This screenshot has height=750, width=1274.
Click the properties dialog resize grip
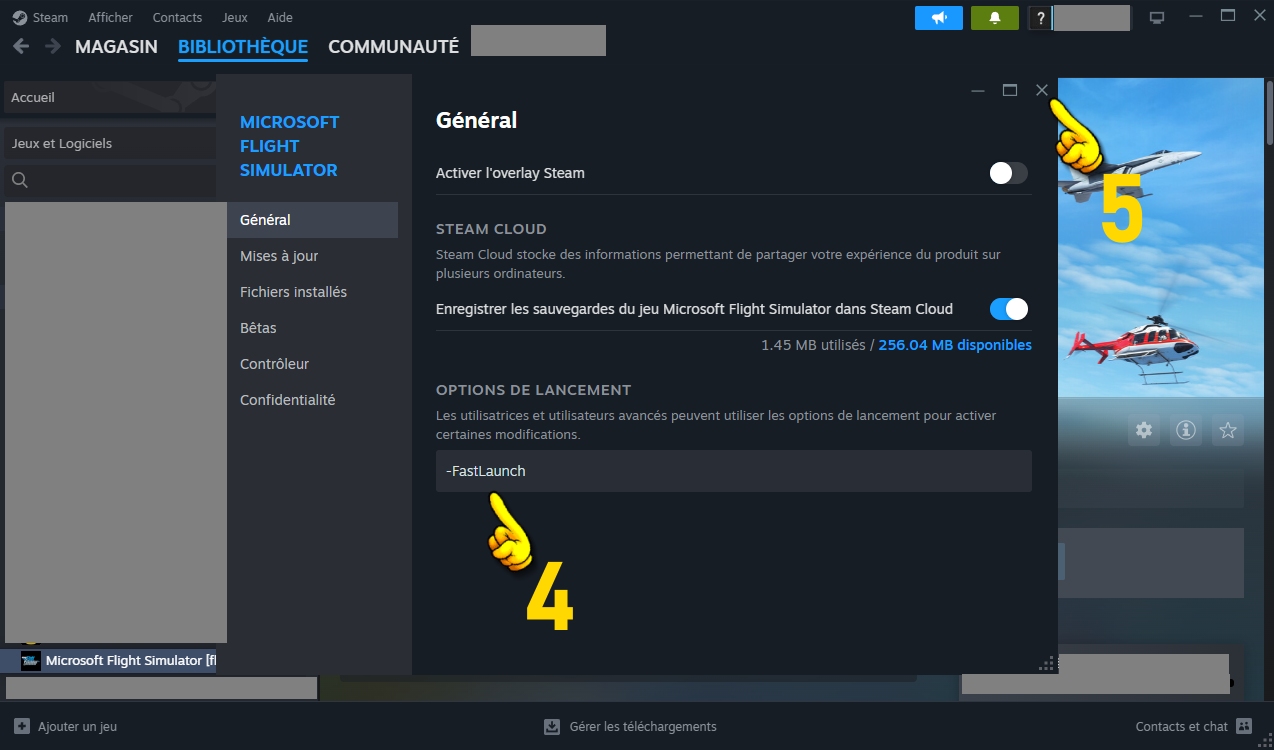[x=1048, y=664]
